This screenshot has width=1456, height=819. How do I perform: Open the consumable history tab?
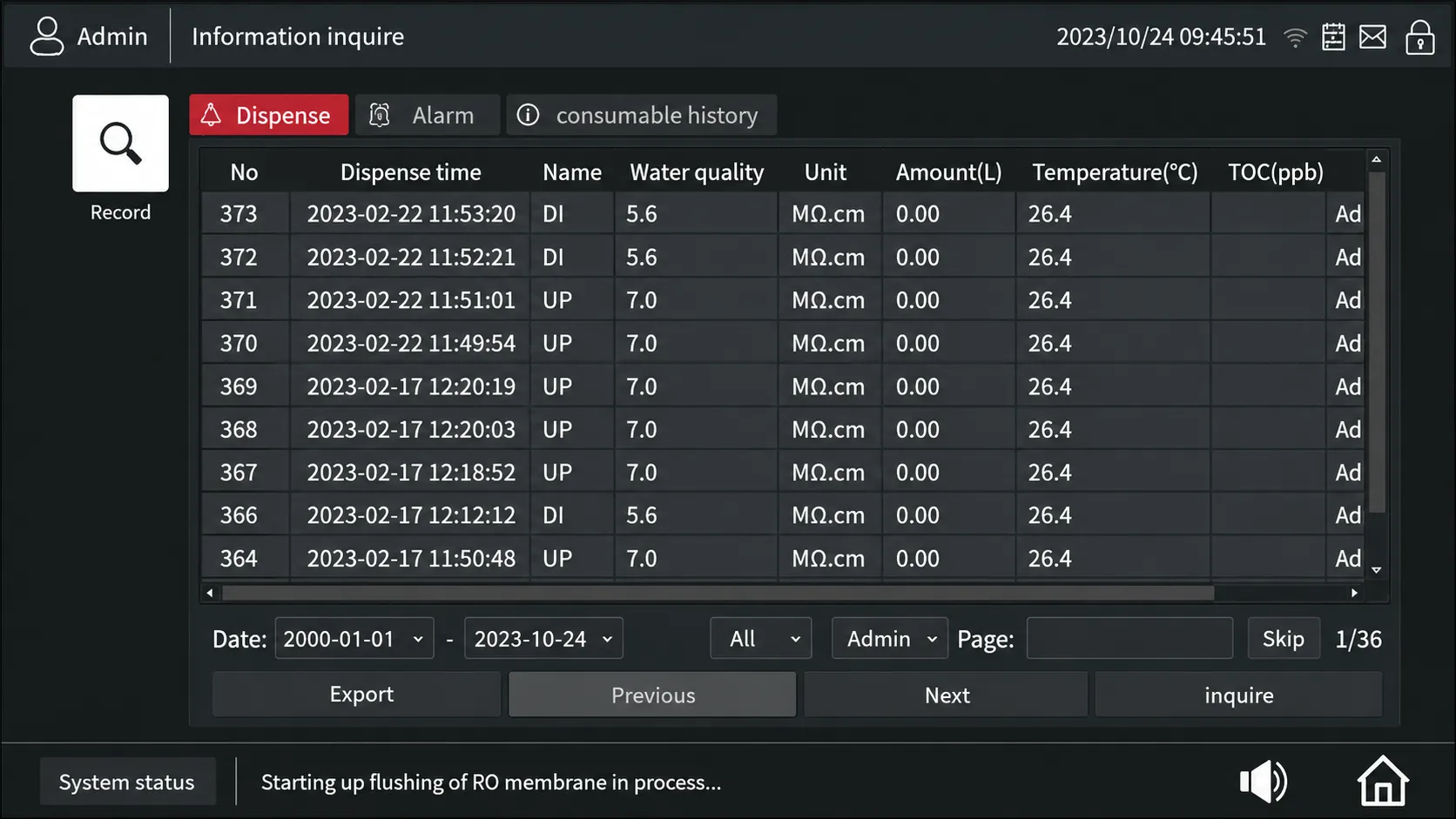point(641,115)
